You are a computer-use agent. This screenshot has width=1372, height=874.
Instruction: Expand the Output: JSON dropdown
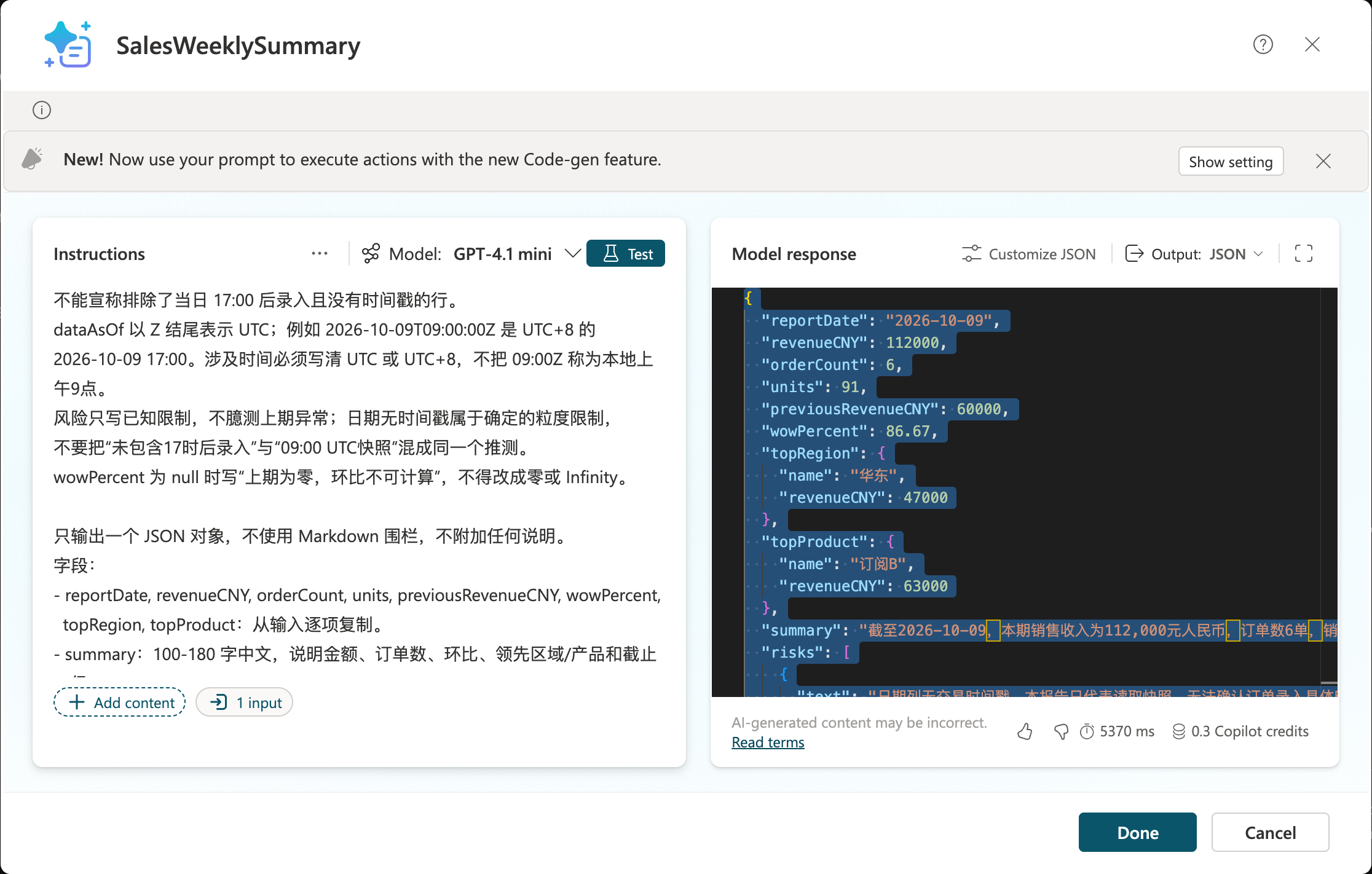click(1194, 254)
